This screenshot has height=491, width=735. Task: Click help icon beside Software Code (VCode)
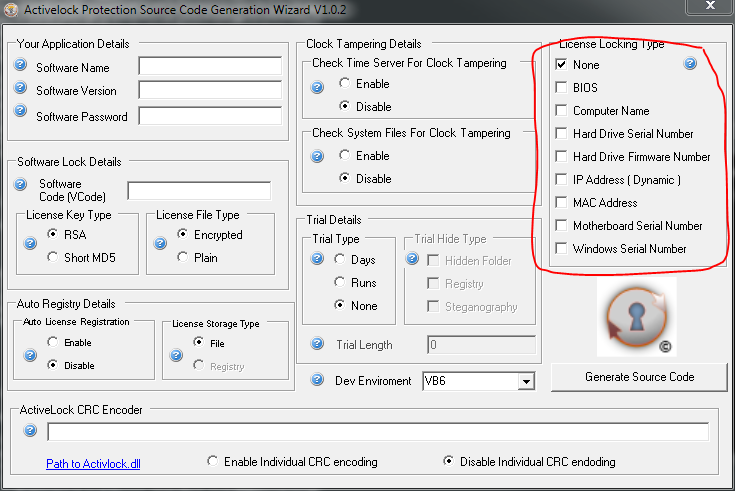[20, 184]
